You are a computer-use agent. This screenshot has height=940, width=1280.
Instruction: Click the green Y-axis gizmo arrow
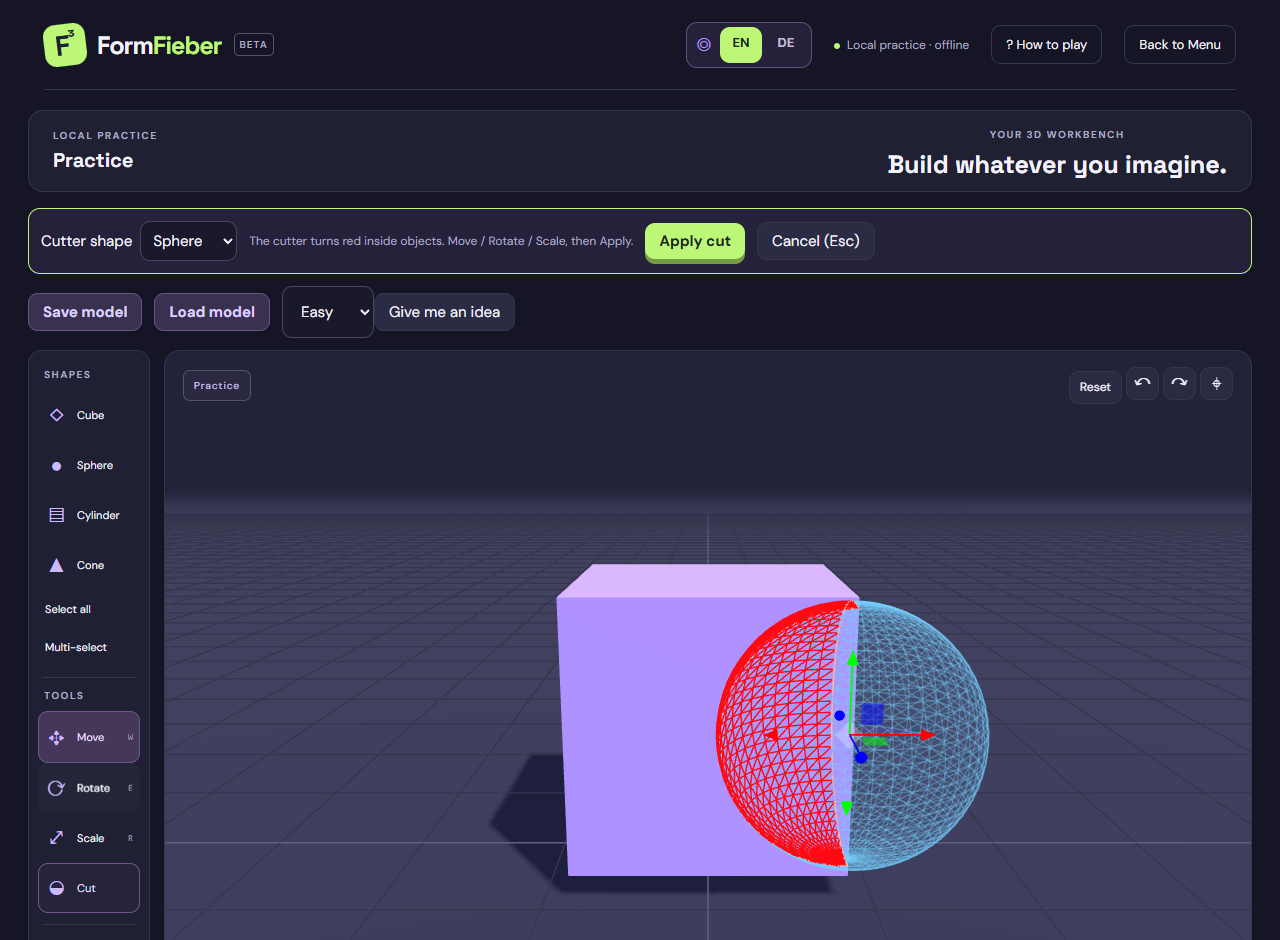click(x=852, y=660)
